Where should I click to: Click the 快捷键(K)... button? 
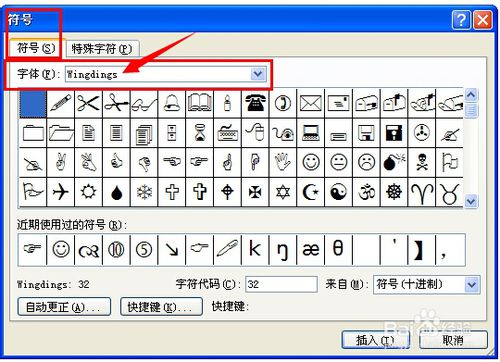[x=161, y=307]
